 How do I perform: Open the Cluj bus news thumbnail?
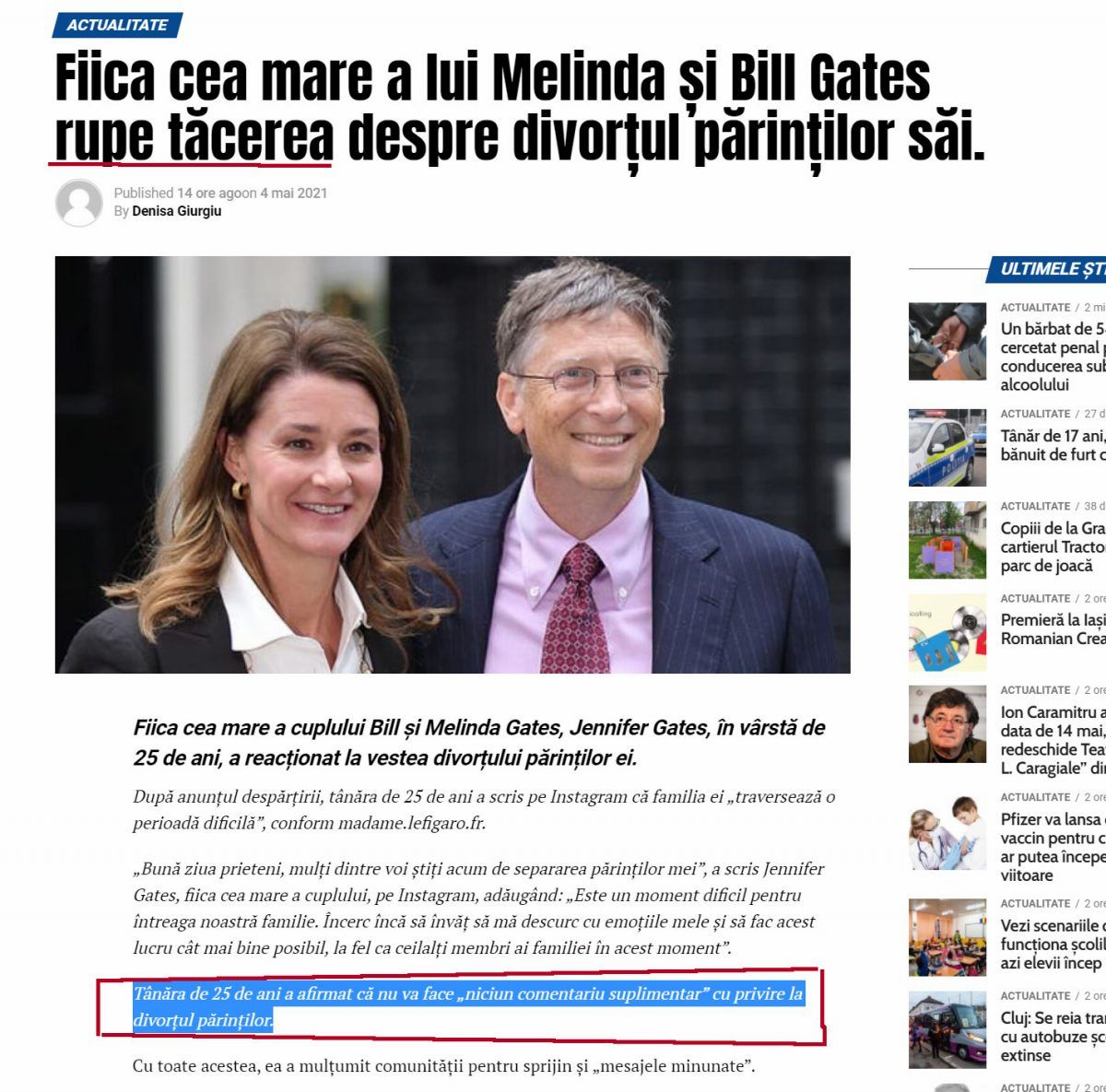point(947,1030)
